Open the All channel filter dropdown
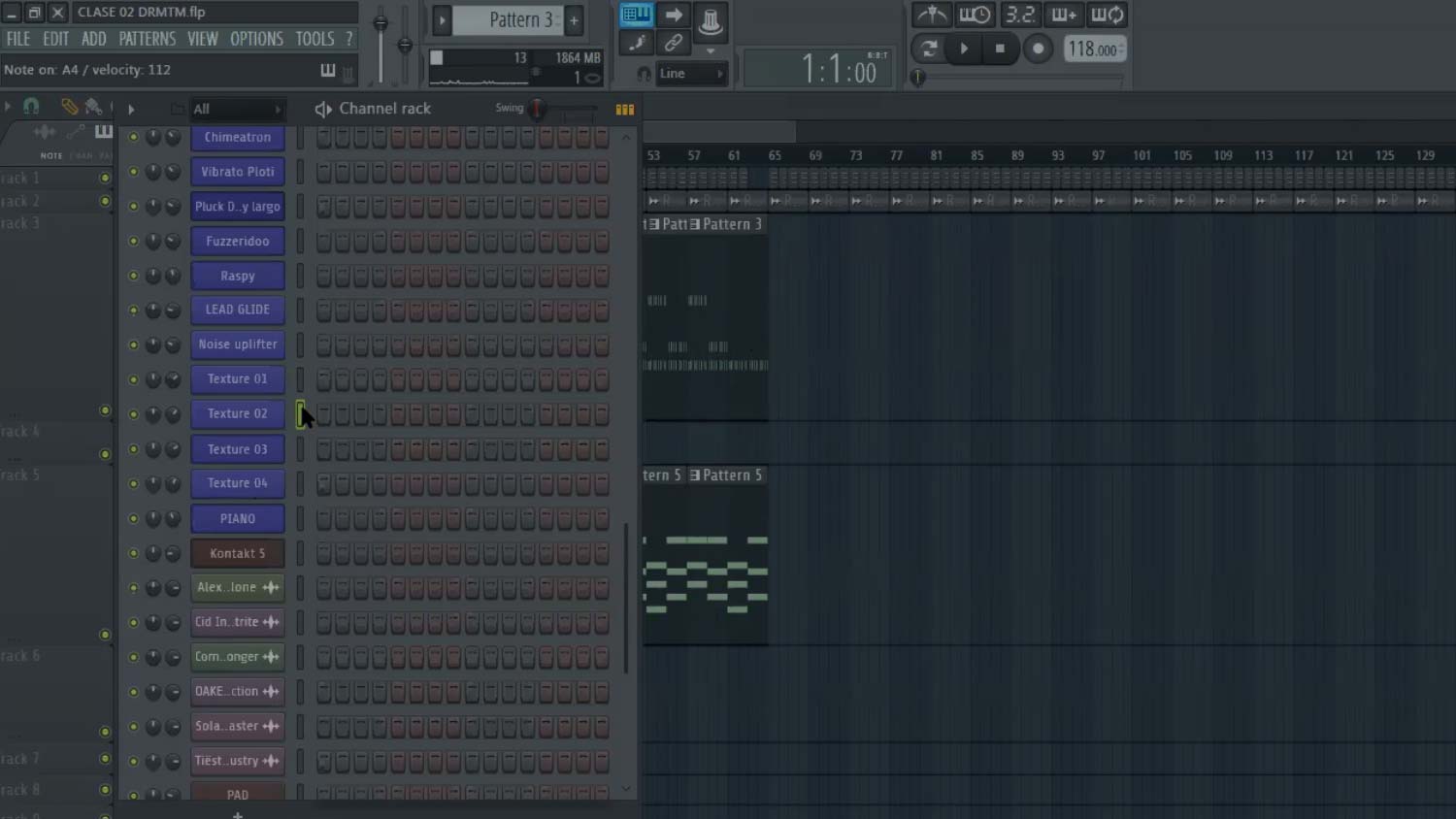 coord(237,109)
